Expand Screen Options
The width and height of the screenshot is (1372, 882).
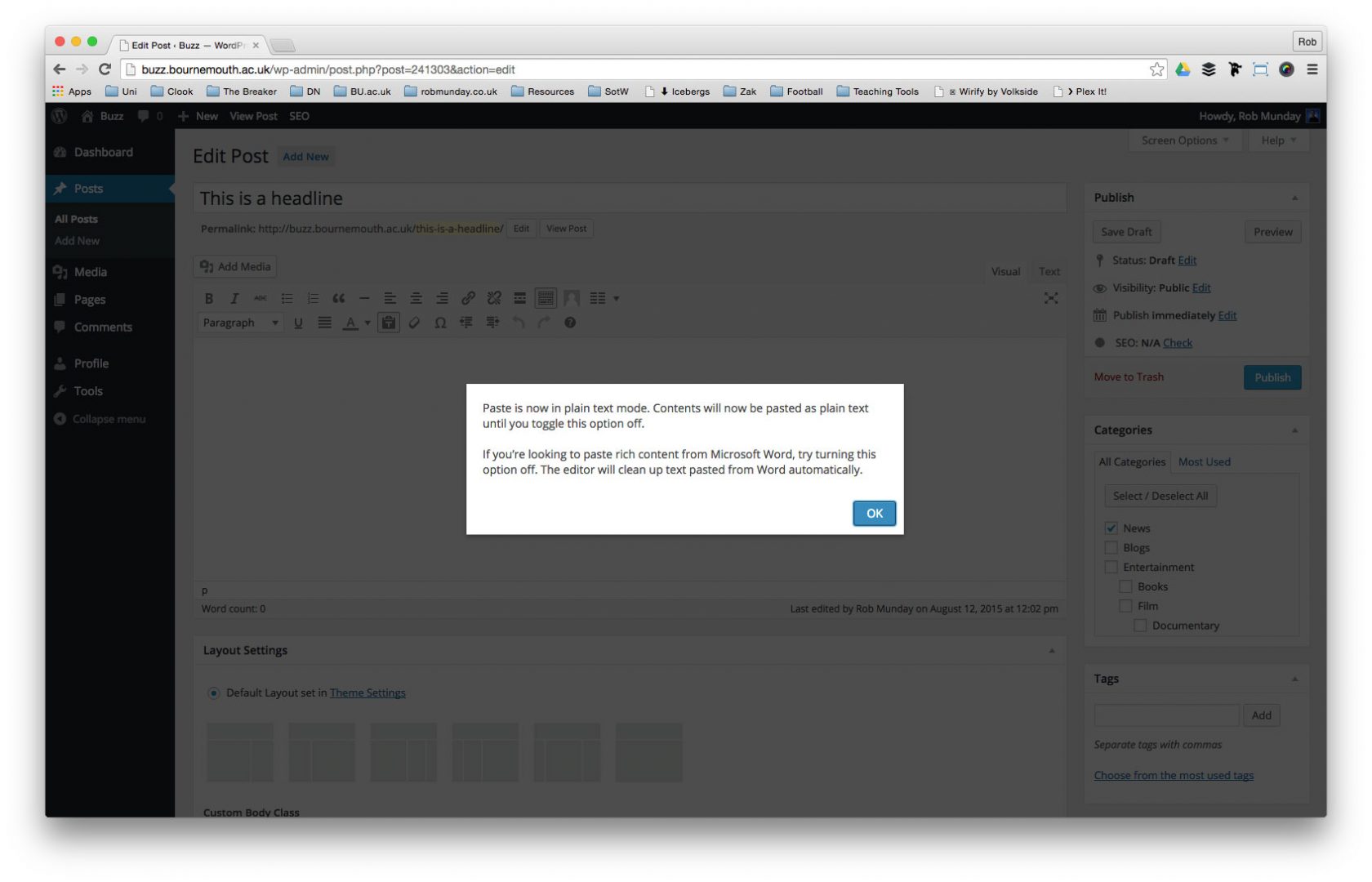(x=1185, y=140)
